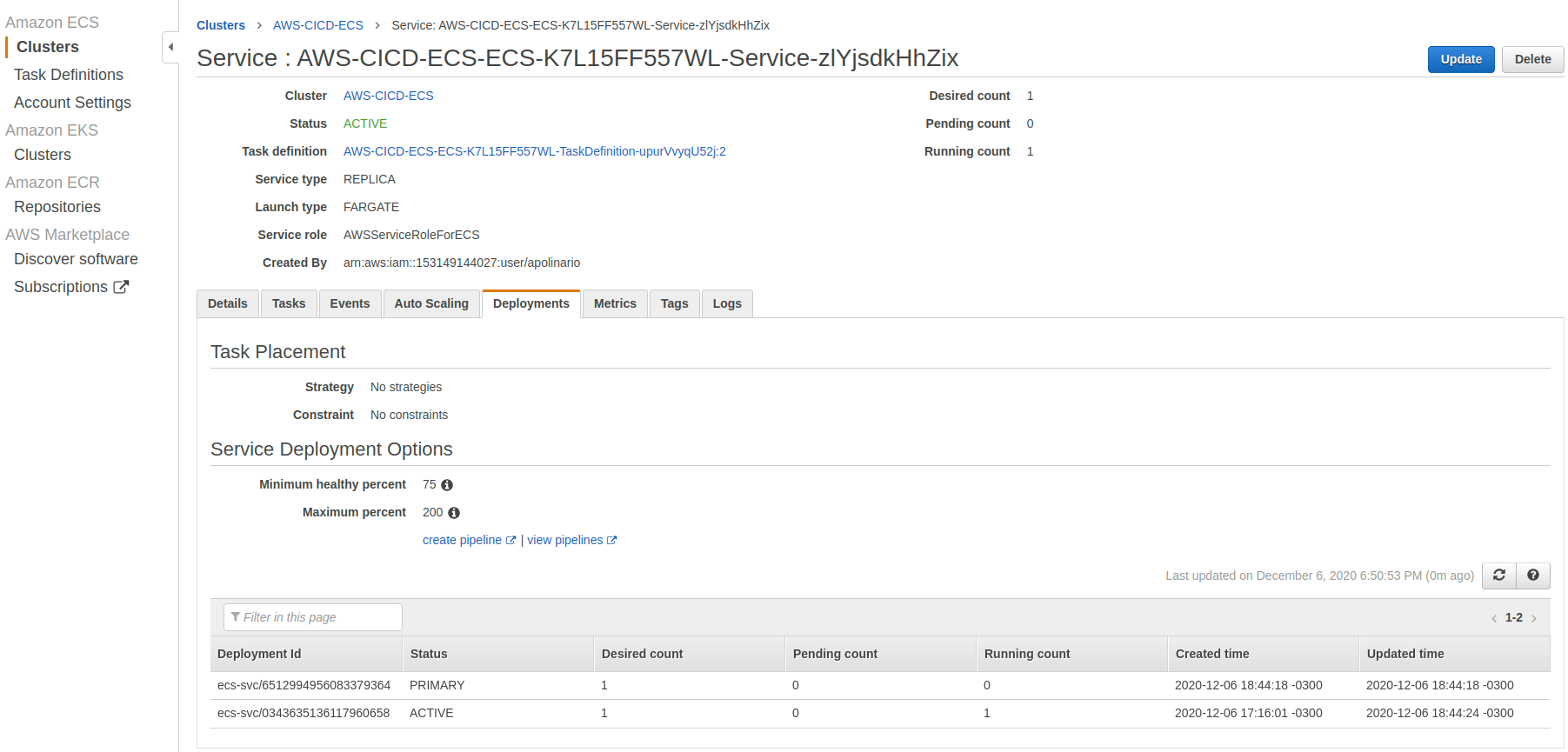1568x752 pixels.
Task: Go to previous page of deployments
Action: pyautogui.click(x=1494, y=618)
